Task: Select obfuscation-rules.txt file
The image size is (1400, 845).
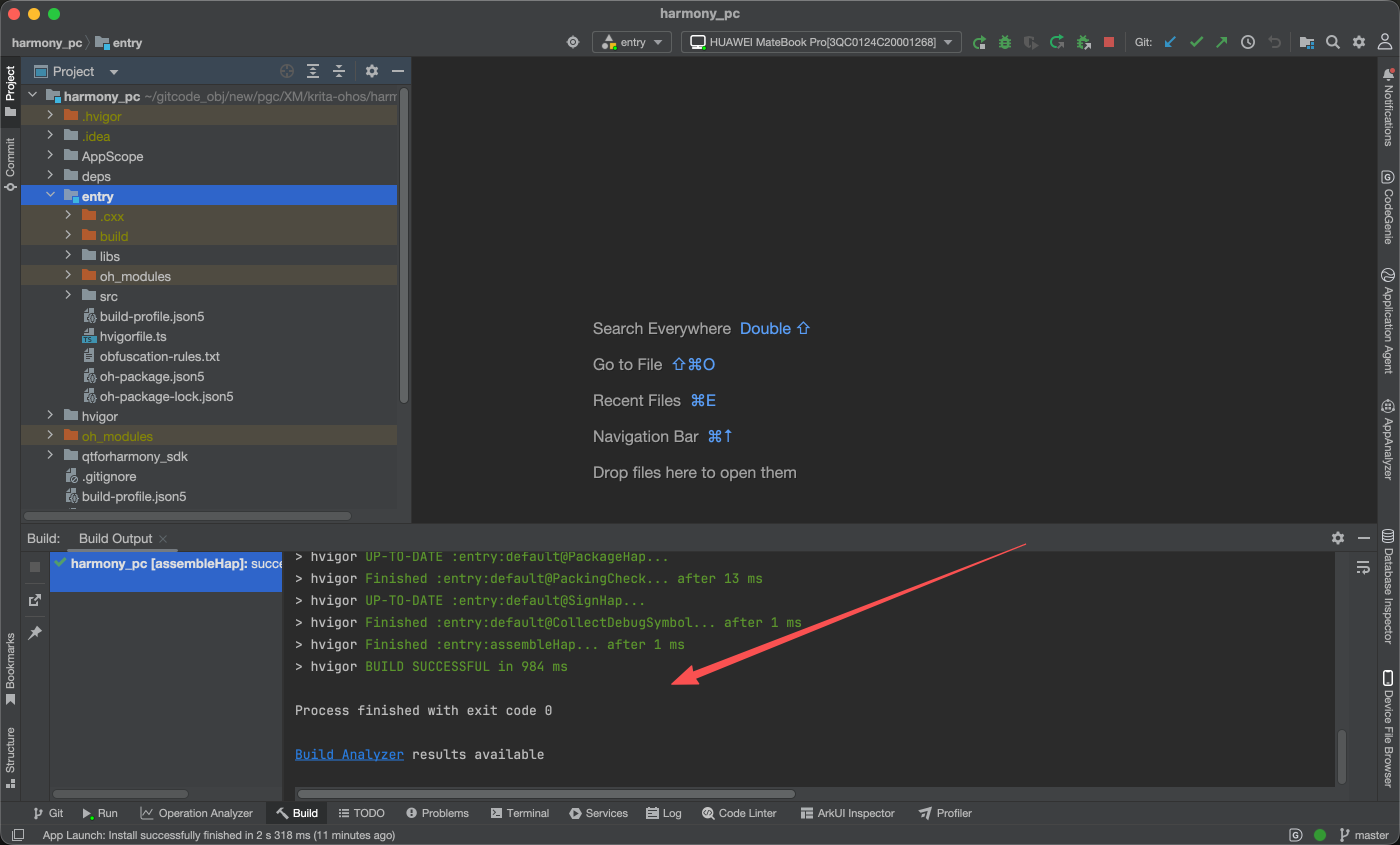Action: pos(159,356)
